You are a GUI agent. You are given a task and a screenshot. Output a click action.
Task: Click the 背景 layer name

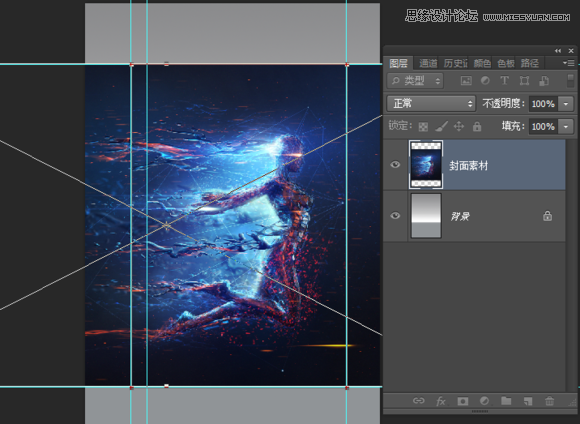(460, 216)
